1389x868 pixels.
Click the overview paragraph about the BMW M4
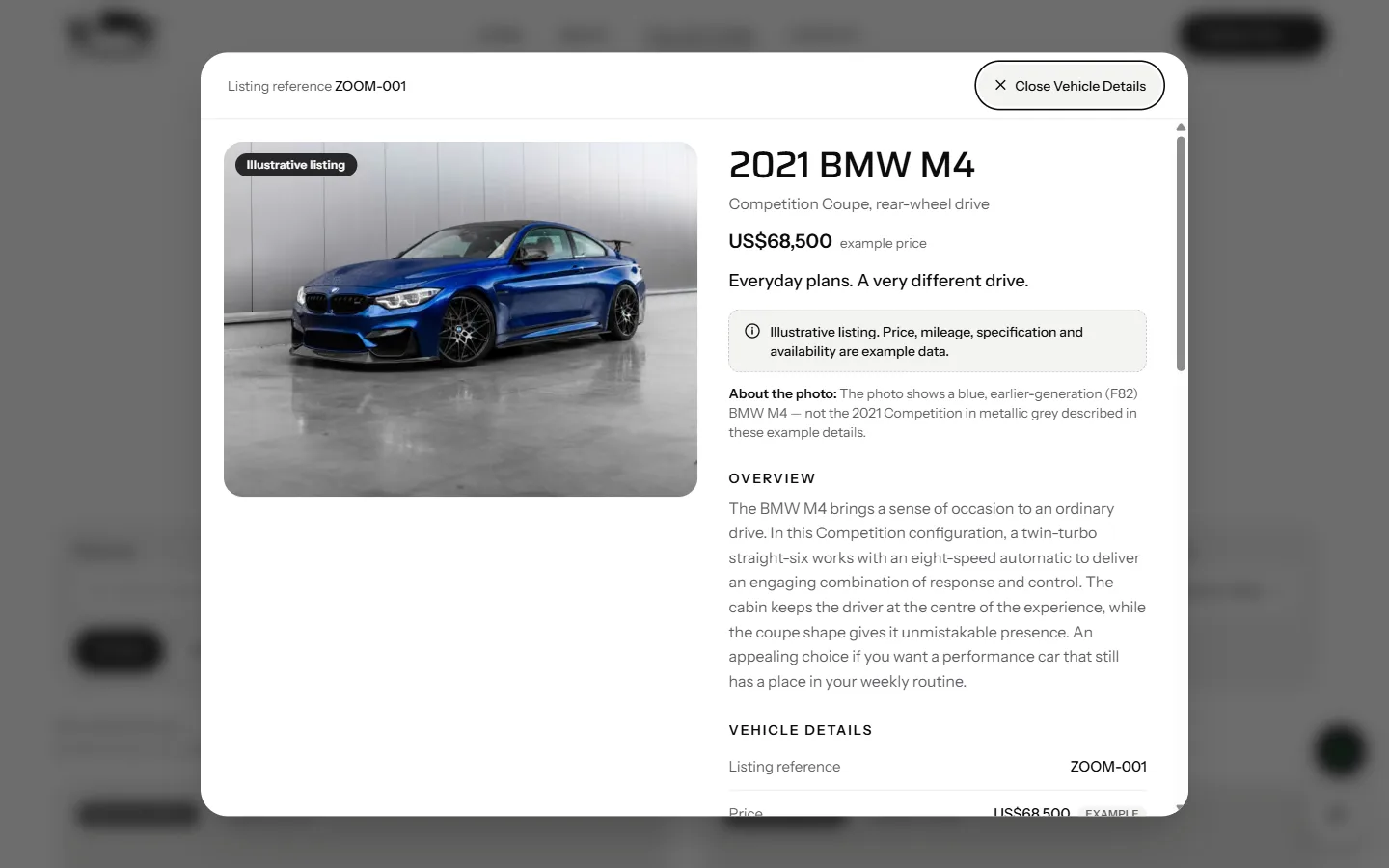point(938,595)
